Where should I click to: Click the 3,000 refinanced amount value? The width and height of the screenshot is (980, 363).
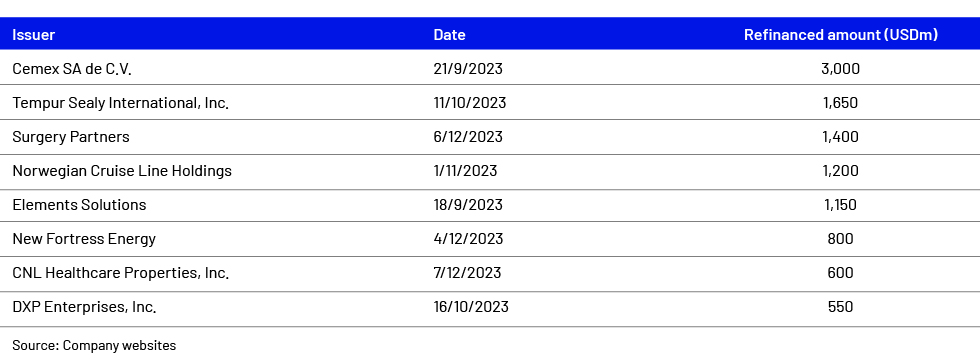click(x=841, y=69)
